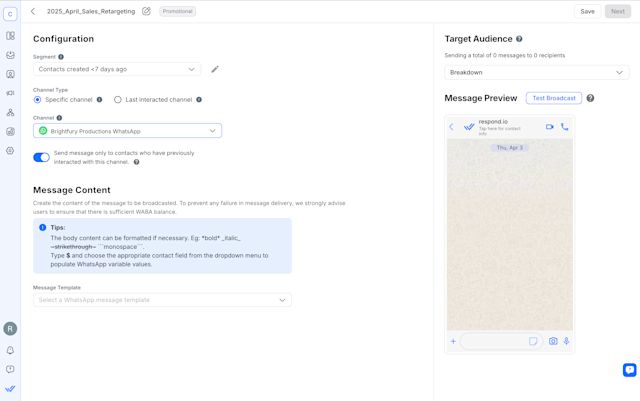Open the Workflows icon in sidebar
640x401 pixels.
click(x=10, y=112)
